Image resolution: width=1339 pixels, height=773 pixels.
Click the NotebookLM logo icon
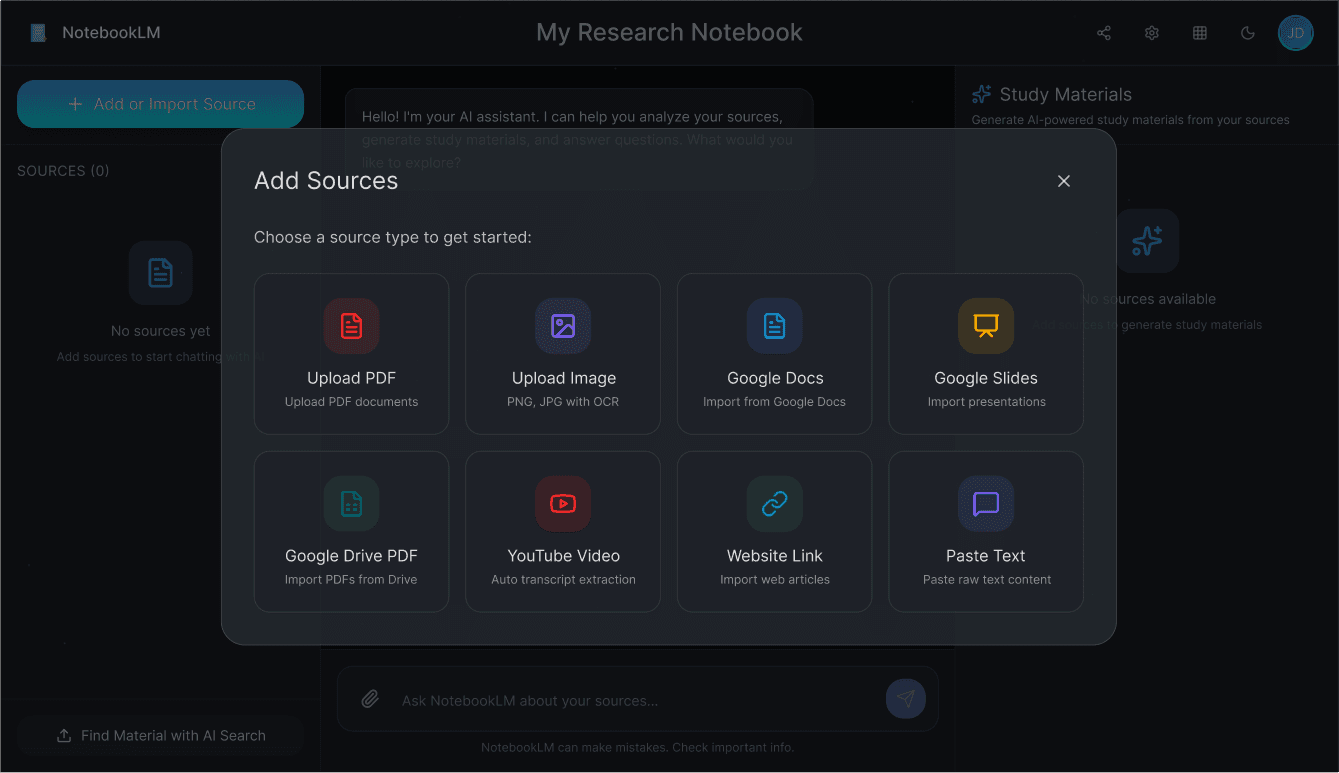(x=38, y=33)
